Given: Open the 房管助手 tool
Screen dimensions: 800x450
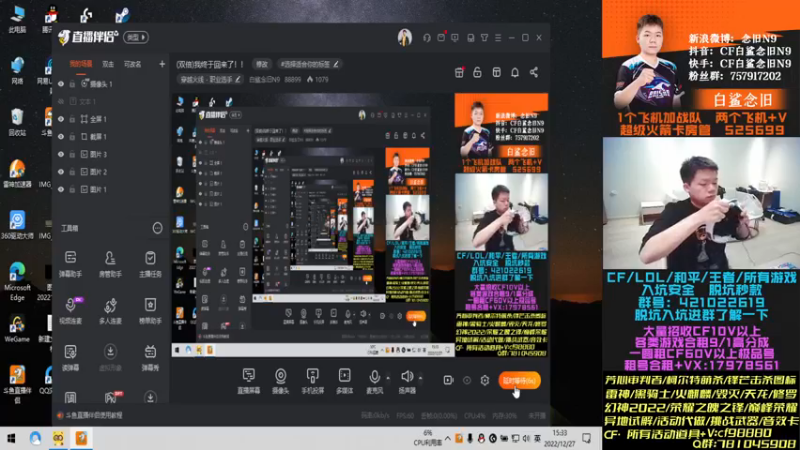Looking at the screenshot, I should [x=110, y=264].
